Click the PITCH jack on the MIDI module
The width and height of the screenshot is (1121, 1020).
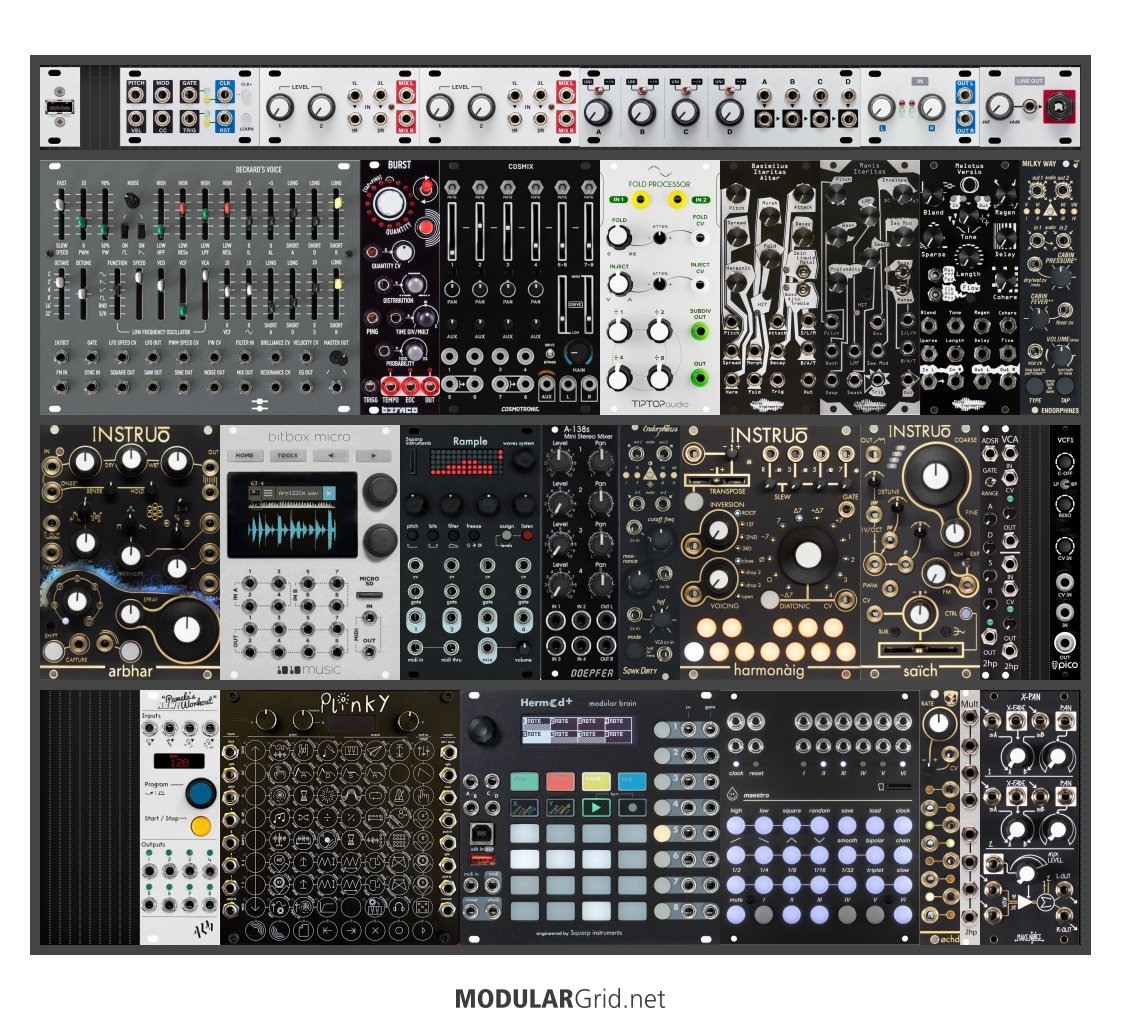point(136,94)
